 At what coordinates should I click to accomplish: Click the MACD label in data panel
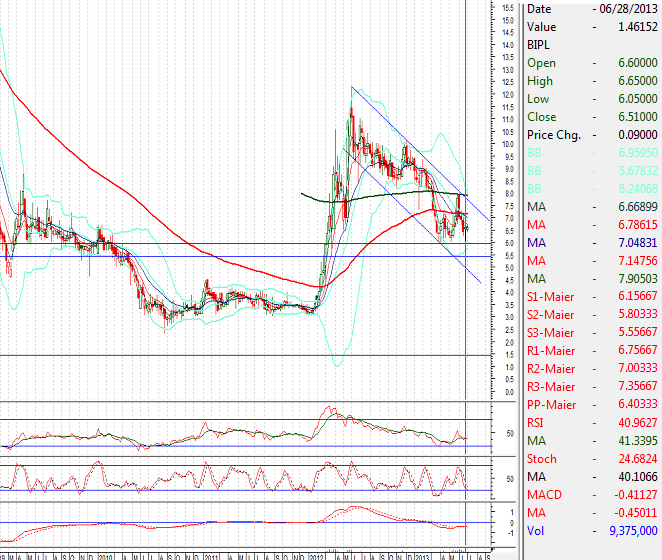543,495
